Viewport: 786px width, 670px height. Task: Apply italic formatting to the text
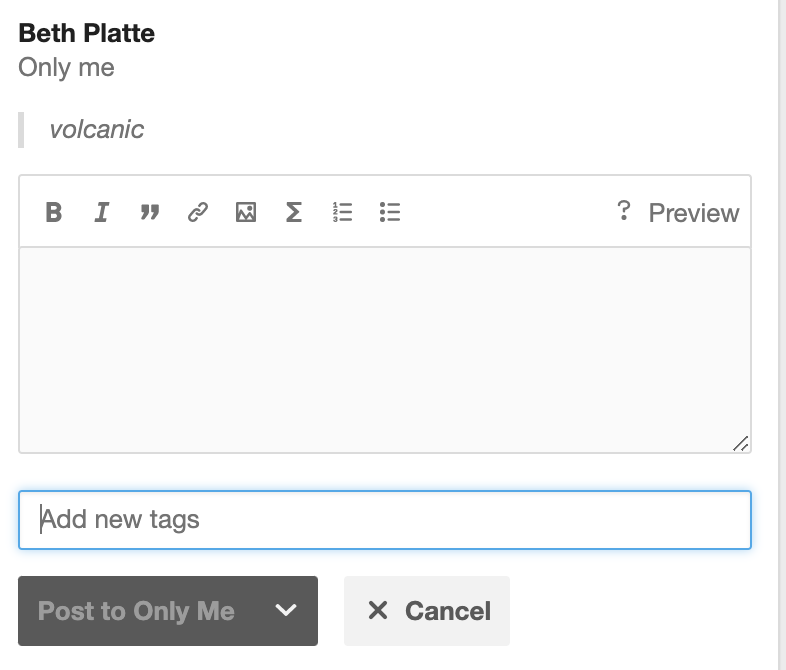(x=101, y=212)
